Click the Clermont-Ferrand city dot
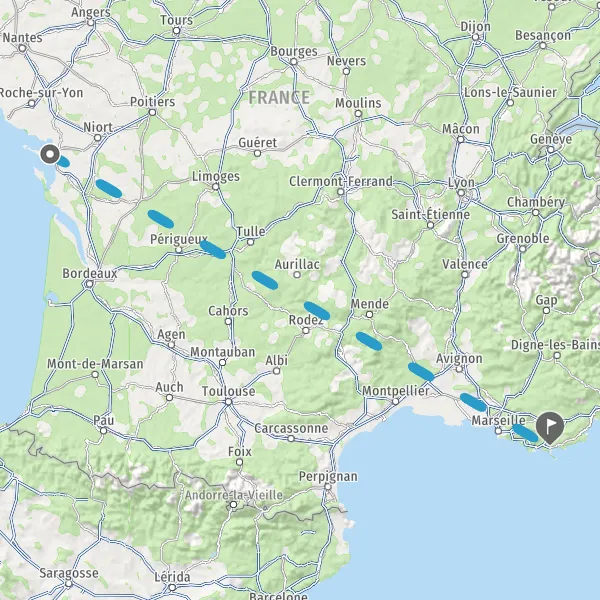 click(341, 192)
